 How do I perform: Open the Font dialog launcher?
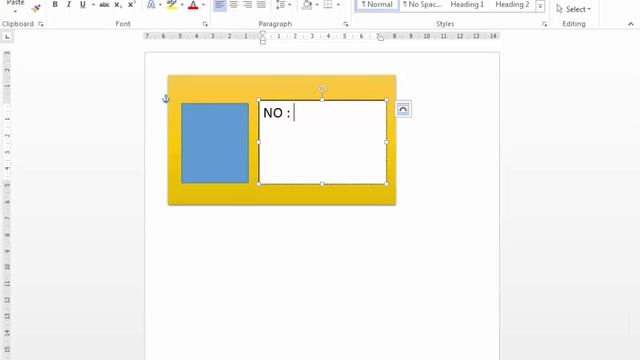[205, 24]
